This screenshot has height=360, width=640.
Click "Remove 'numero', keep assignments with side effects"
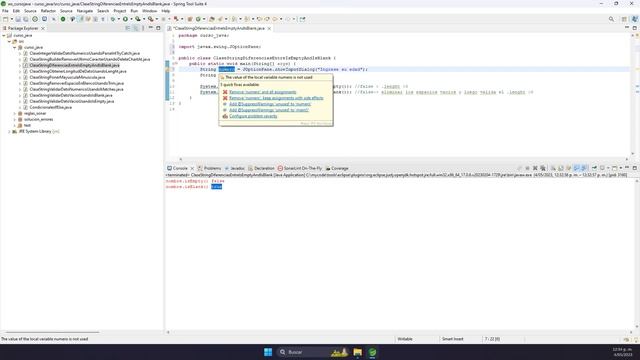[x=276, y=98]
